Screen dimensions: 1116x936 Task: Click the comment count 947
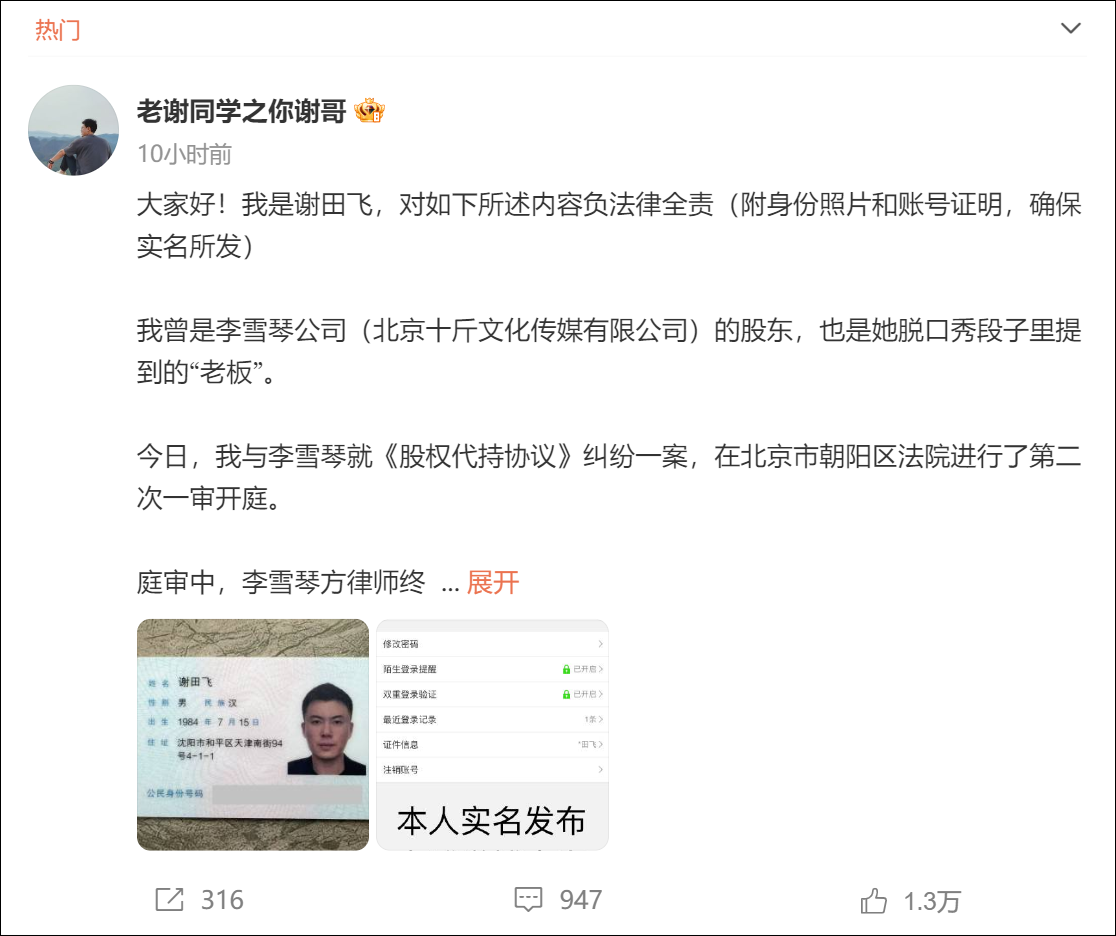[x=581, y=900]
